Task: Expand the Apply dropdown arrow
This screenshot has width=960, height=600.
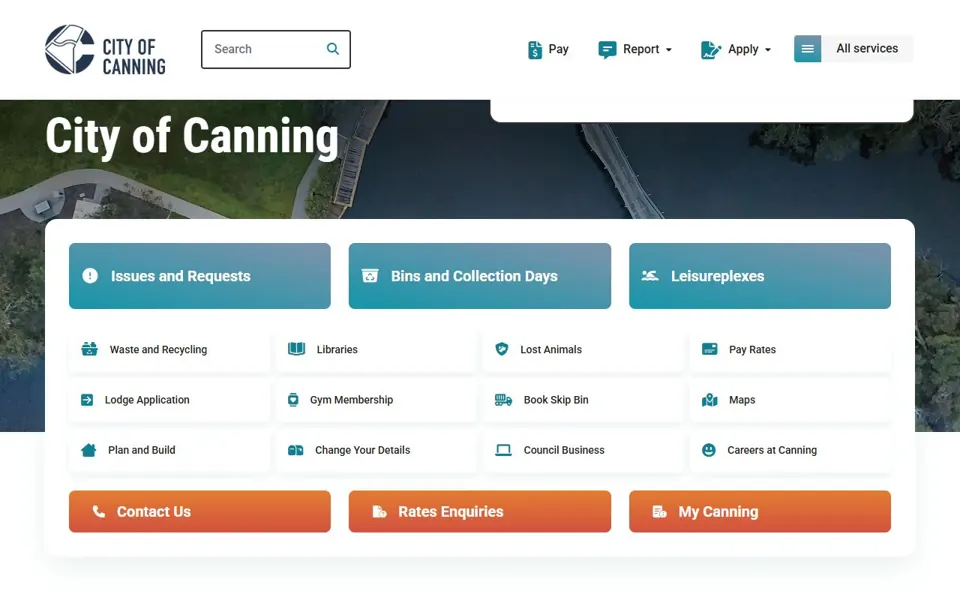Action: 768,50
